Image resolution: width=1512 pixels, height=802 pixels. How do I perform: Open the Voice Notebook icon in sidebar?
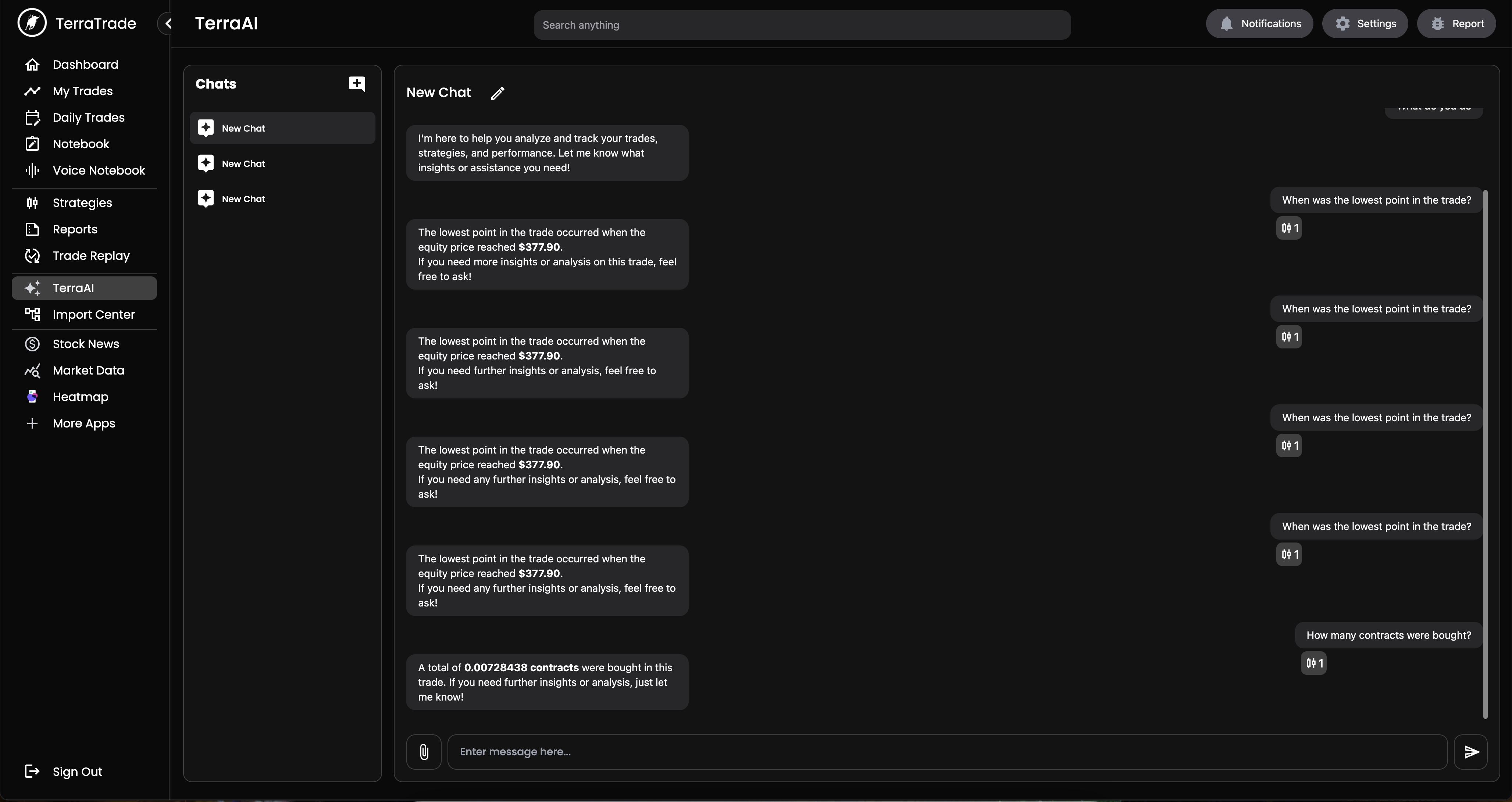tap(32, 170)
